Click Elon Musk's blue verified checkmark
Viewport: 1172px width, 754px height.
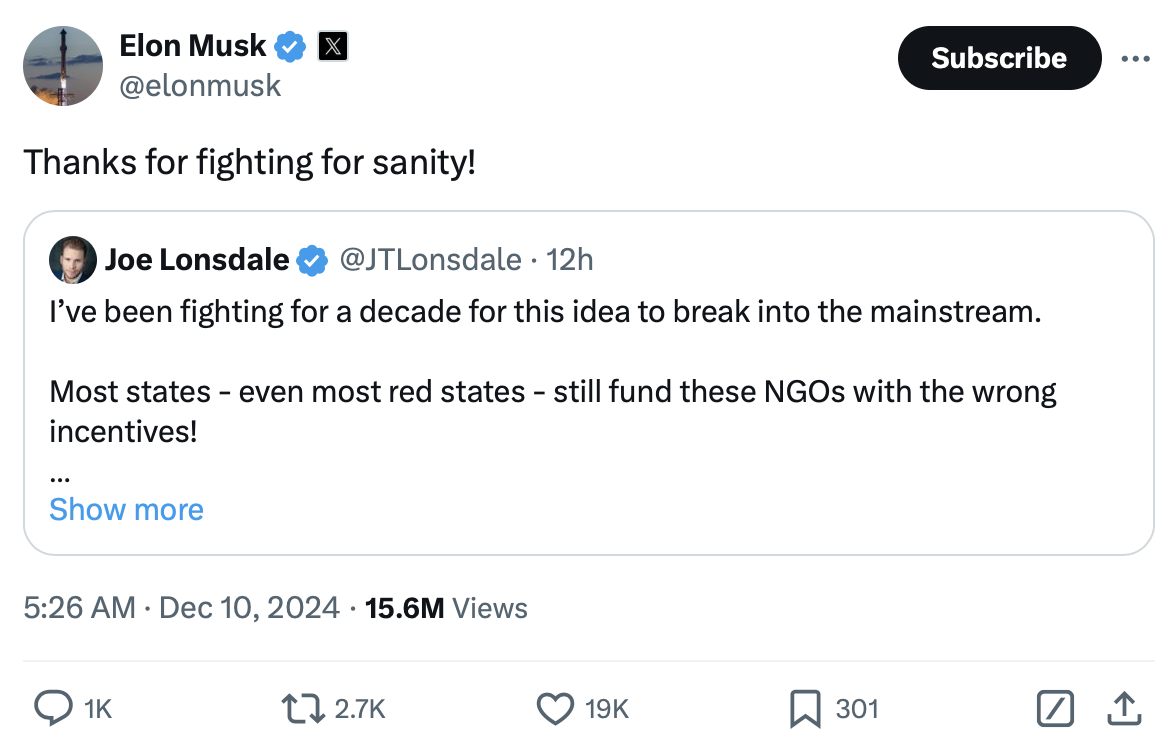pyautogui.click(x=291, y=46)
